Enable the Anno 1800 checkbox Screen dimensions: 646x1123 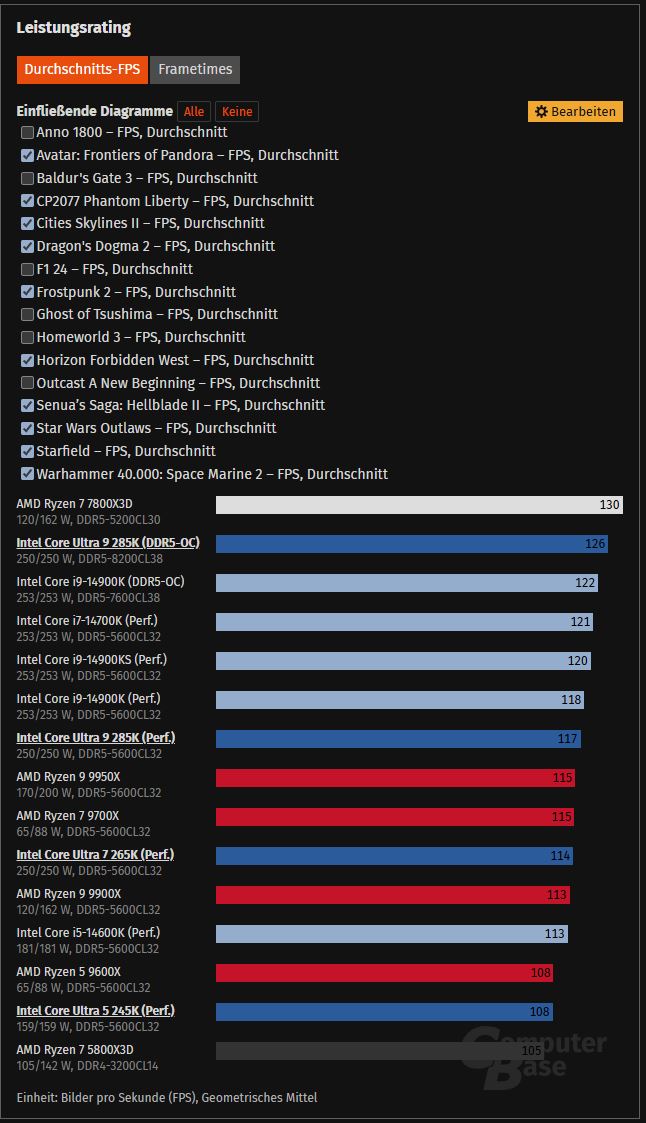[27, 132]
